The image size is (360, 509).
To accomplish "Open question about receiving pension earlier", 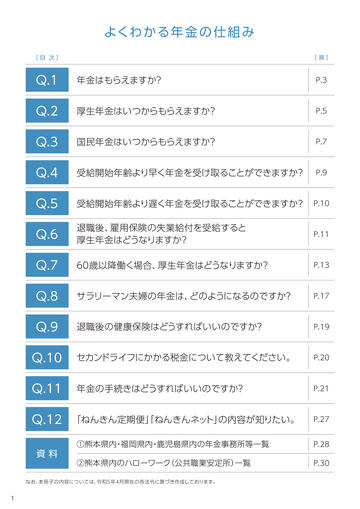I will coord(190,172).
